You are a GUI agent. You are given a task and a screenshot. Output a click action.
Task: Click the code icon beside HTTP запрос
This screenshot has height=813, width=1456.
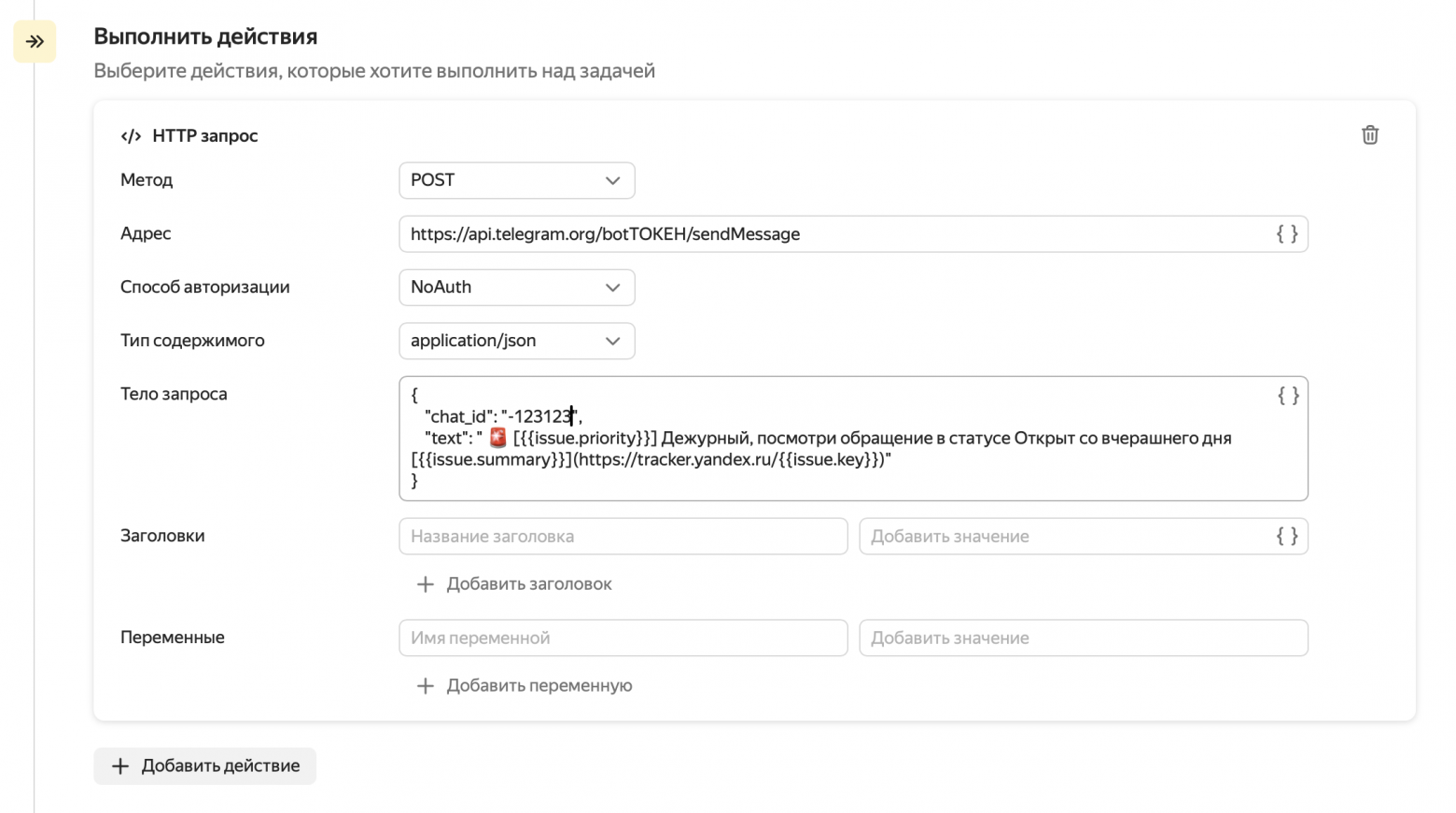point(131,136)
